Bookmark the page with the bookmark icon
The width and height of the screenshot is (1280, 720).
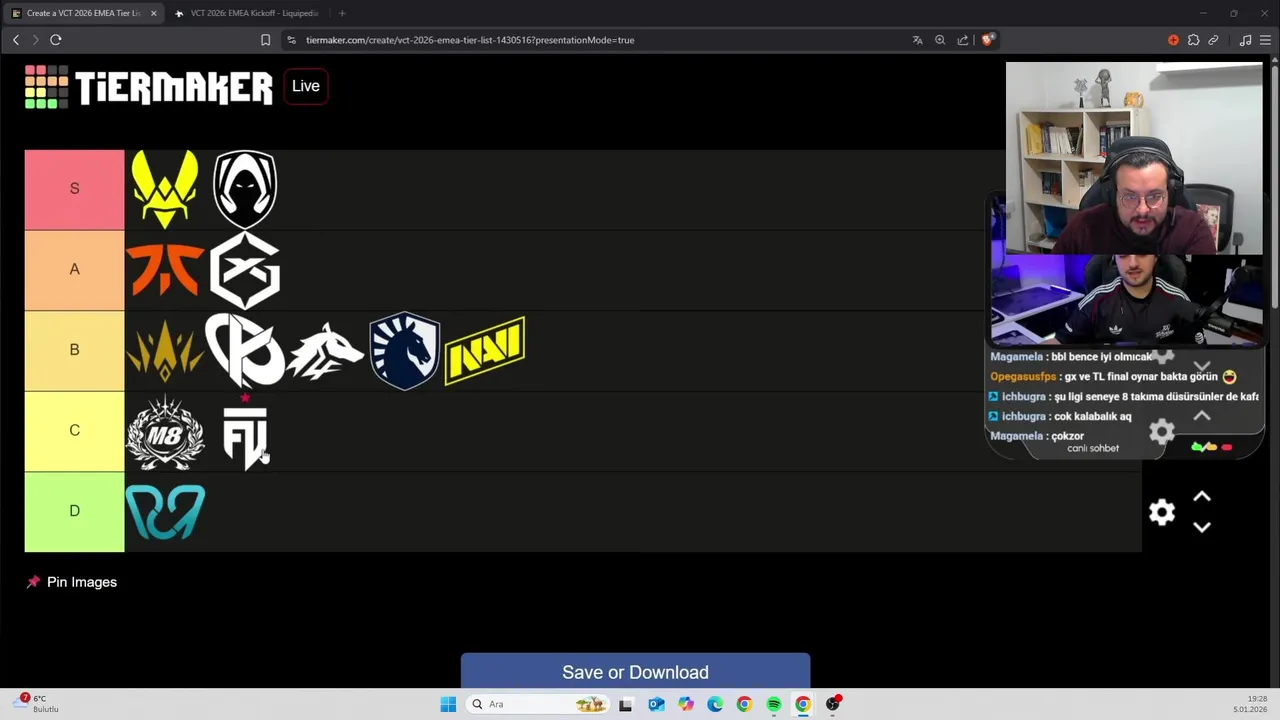pos(265,40)
